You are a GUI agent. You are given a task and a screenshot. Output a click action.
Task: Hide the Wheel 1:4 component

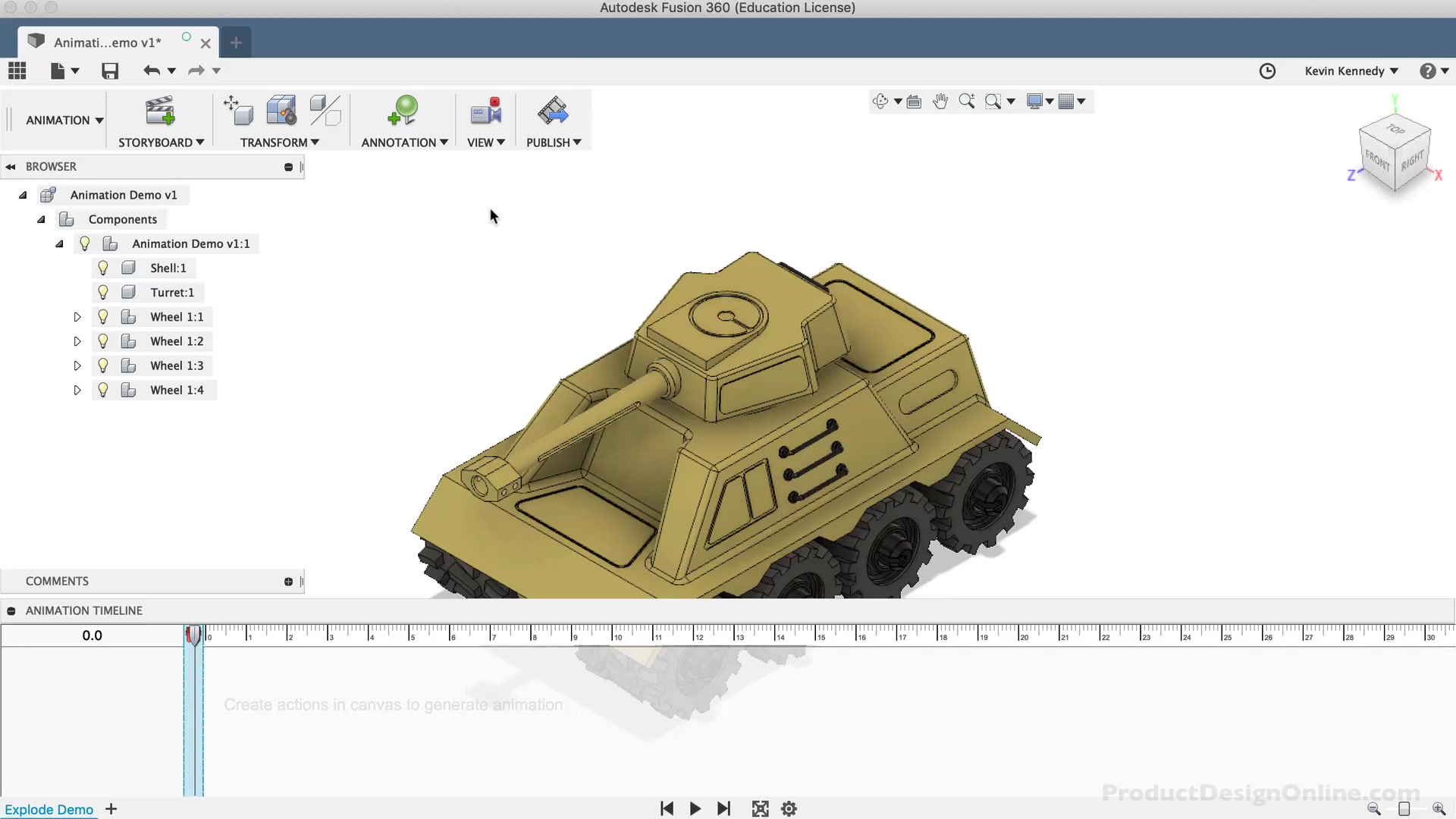tap(103, 390)
